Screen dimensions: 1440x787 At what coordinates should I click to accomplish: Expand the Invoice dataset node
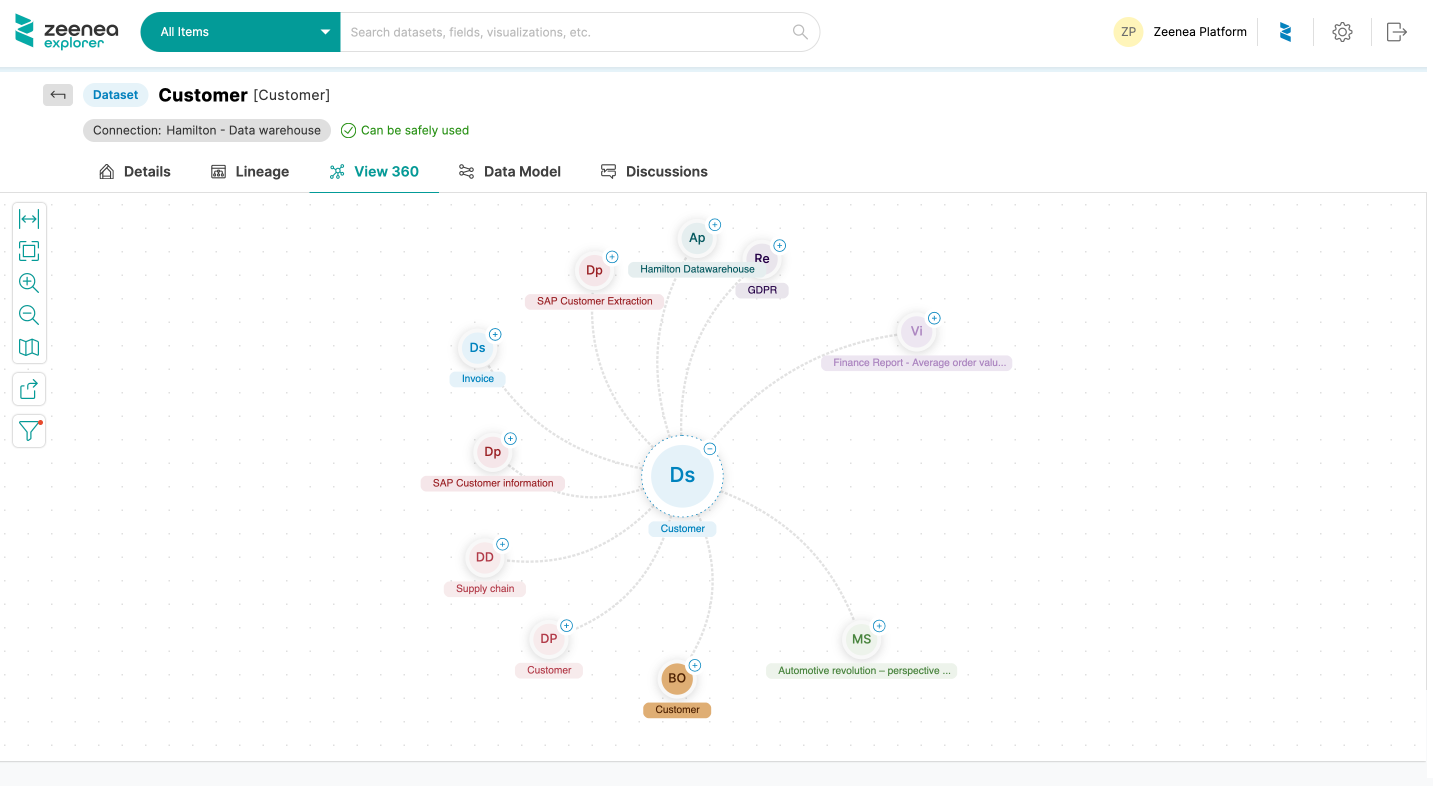pyautogui.click(x=495, y=334)
